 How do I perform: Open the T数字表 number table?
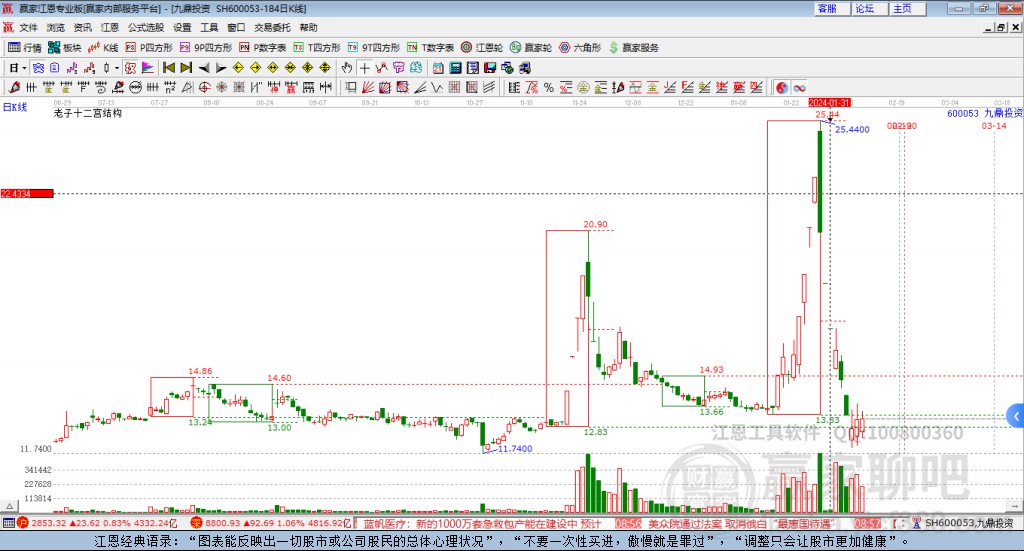coord(430,48)
